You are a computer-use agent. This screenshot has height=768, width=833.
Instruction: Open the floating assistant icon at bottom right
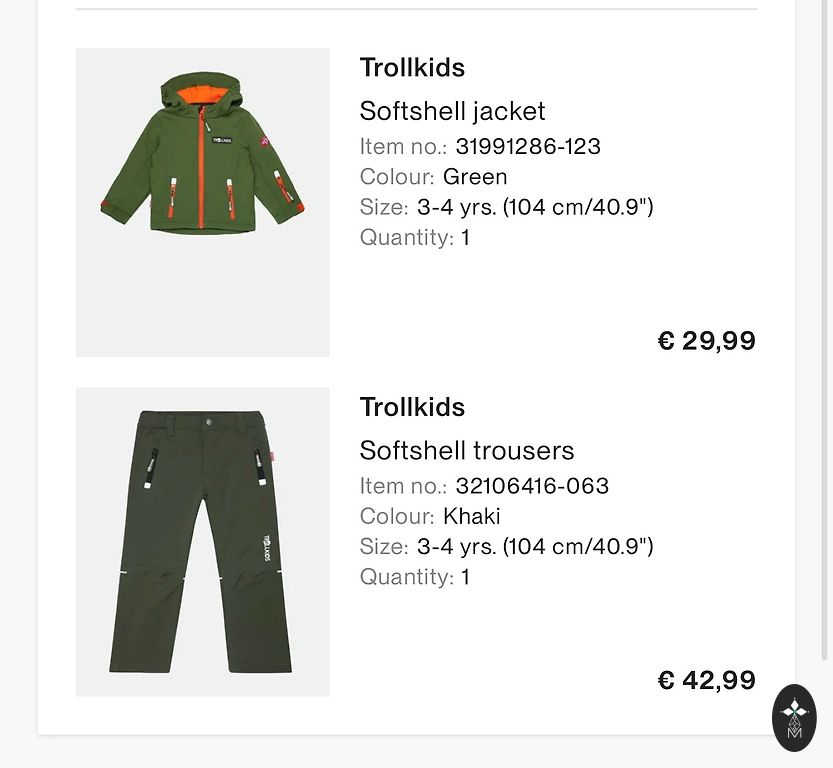(795, 717)
